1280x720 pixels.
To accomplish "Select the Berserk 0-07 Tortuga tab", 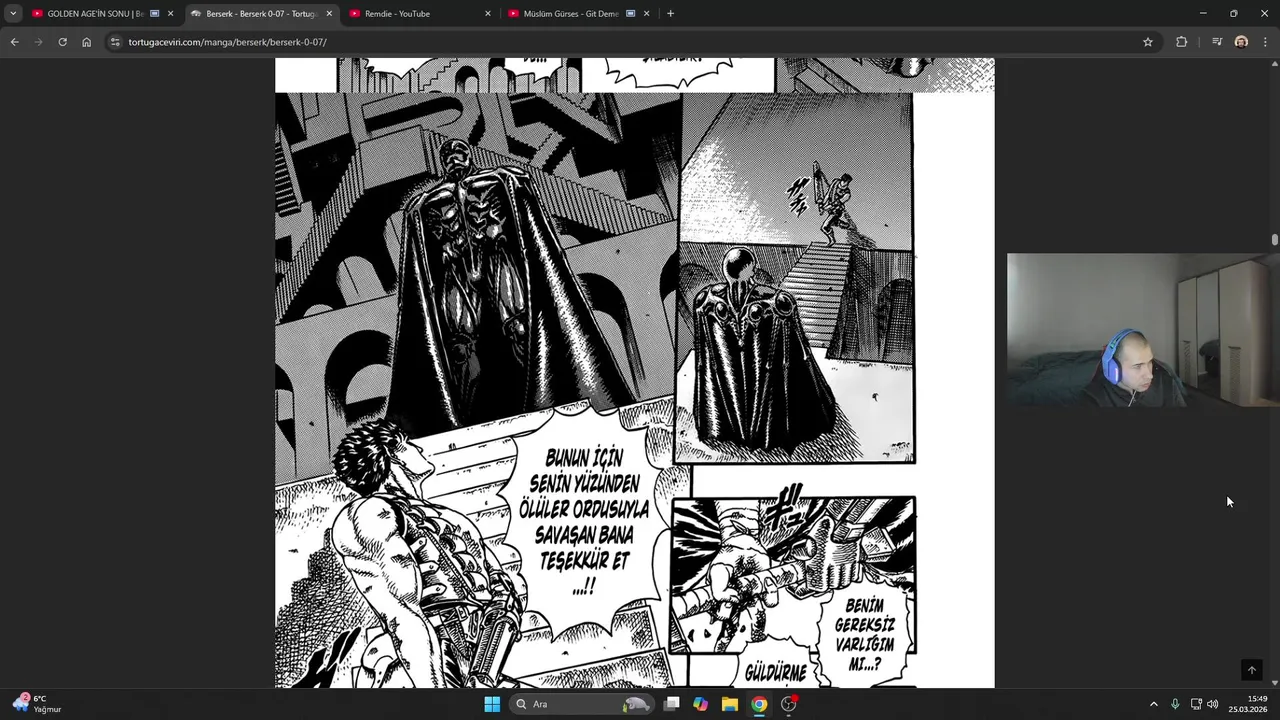I will 261,14.
